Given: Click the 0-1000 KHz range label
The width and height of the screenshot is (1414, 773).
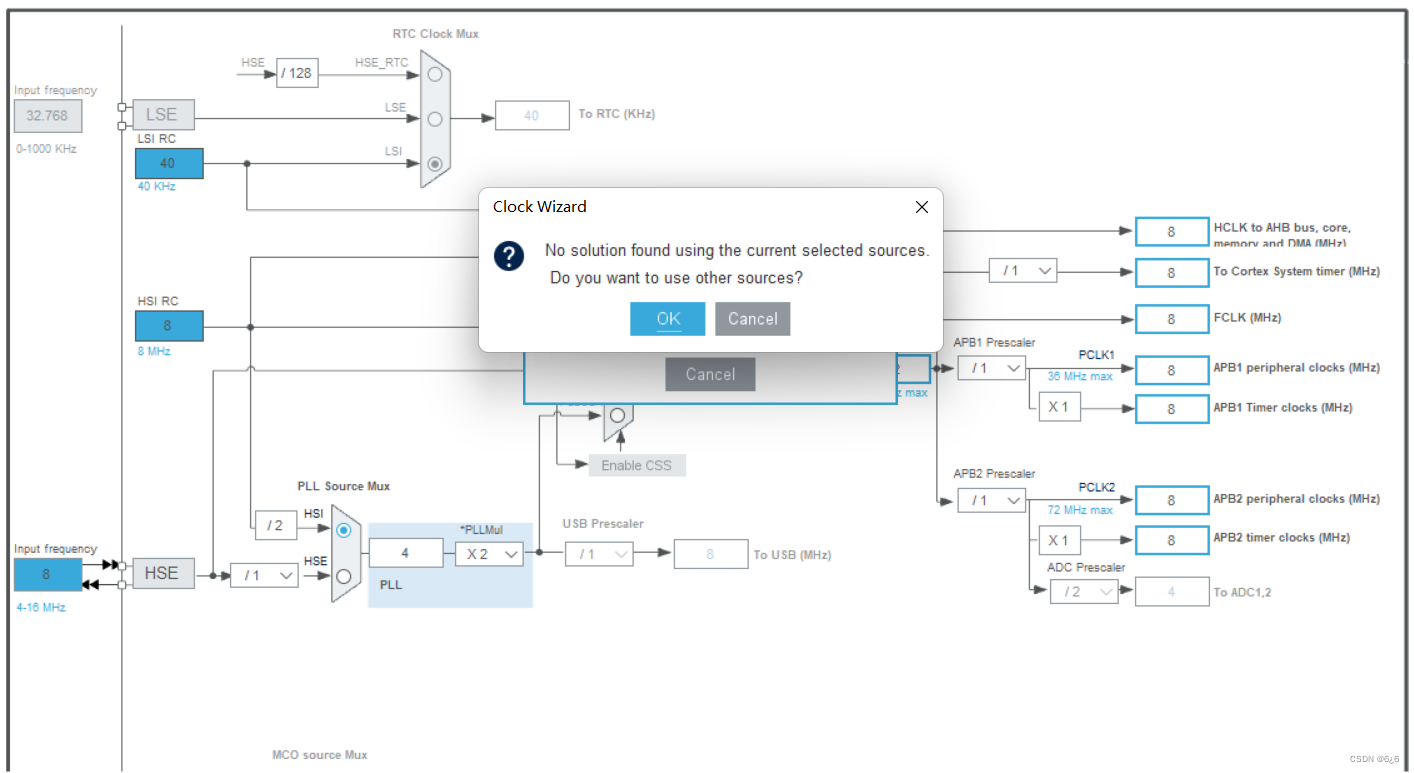Looking at the screenshot, I should tap(47, 149).
